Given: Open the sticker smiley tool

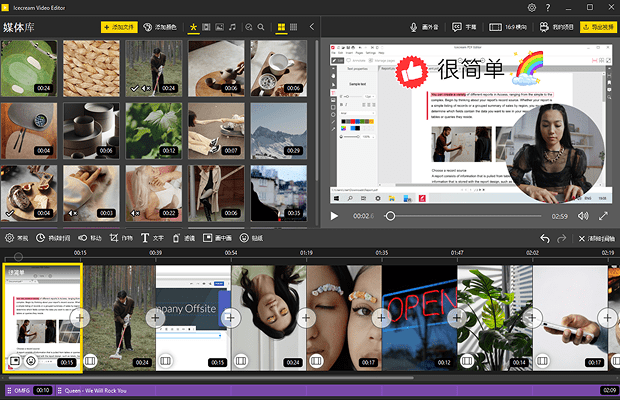Looking at the screenshot, I should point(251,238).
